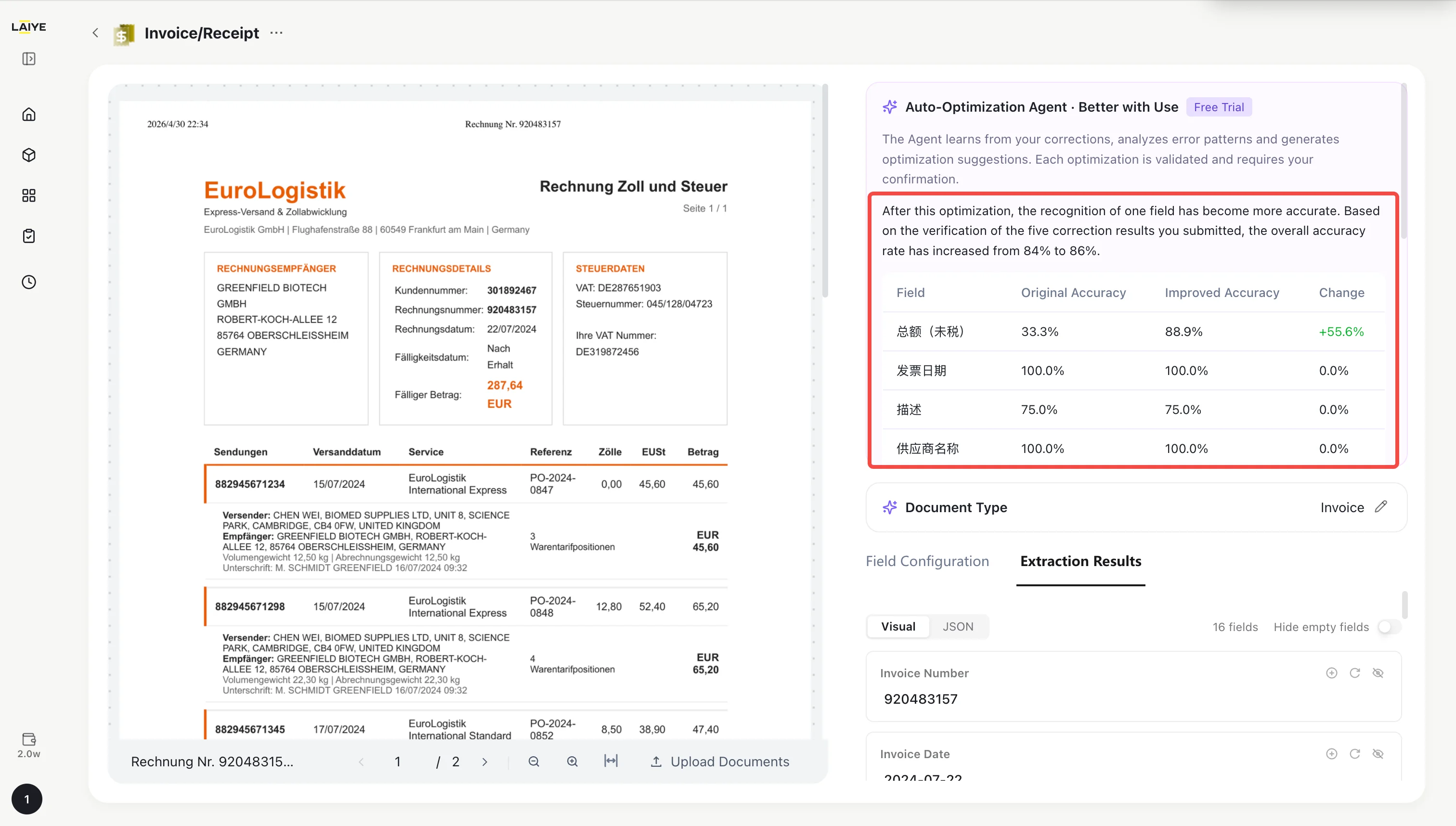The height and width of the screenshot is (826, 1456).
Task: Open the wallet balance icon showing 2.0w
Action: (x=29, y=745)
